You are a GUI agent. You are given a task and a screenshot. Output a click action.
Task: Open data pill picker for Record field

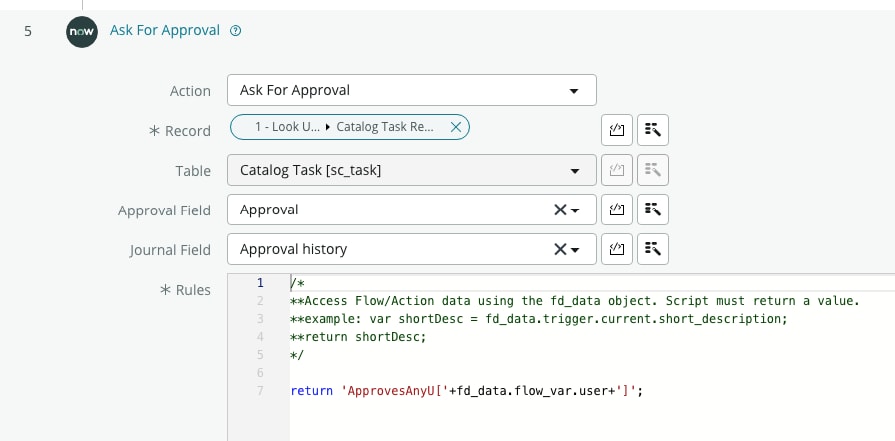(x=652, y=130)
